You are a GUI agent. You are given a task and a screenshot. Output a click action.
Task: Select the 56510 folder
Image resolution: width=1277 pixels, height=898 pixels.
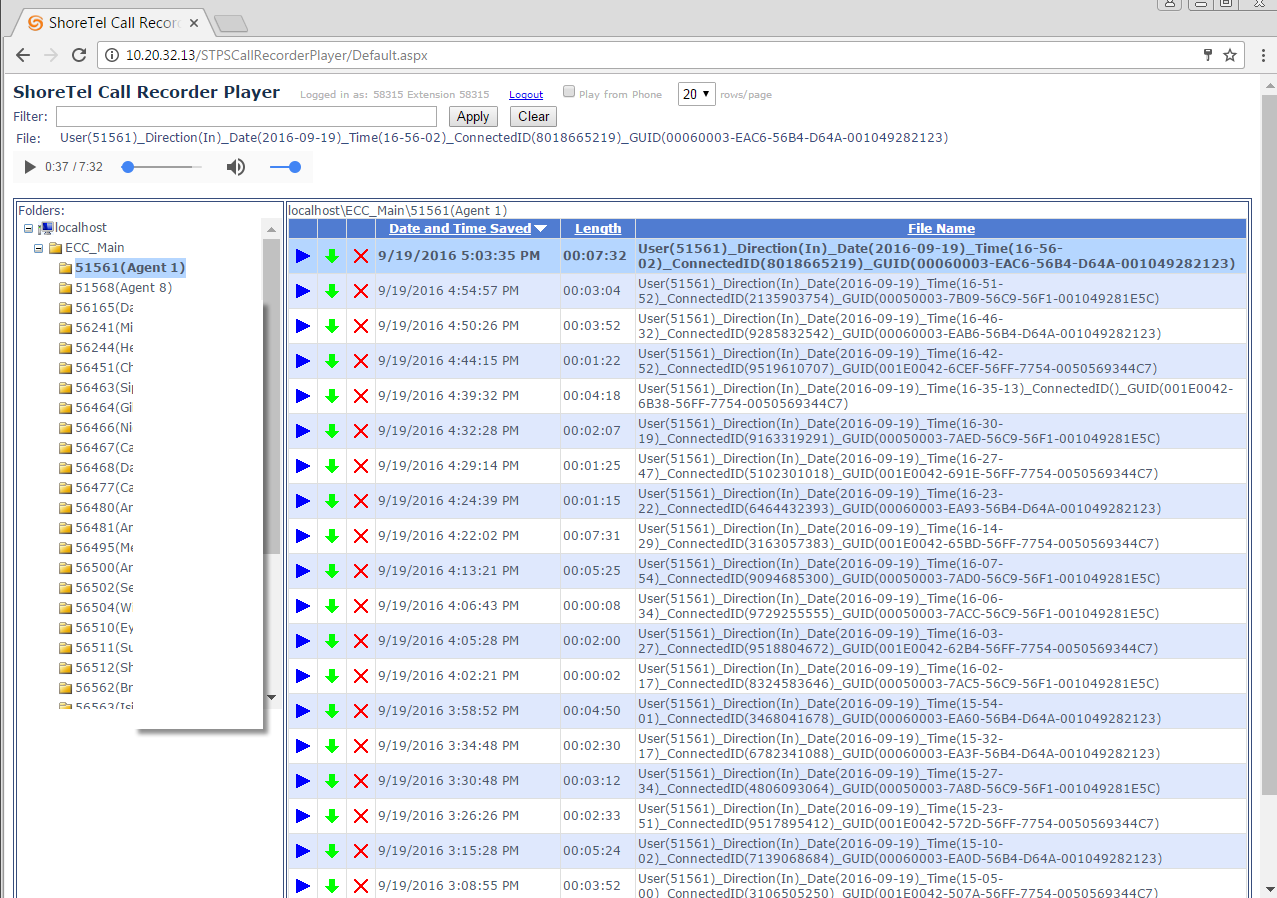pos(104,628)
